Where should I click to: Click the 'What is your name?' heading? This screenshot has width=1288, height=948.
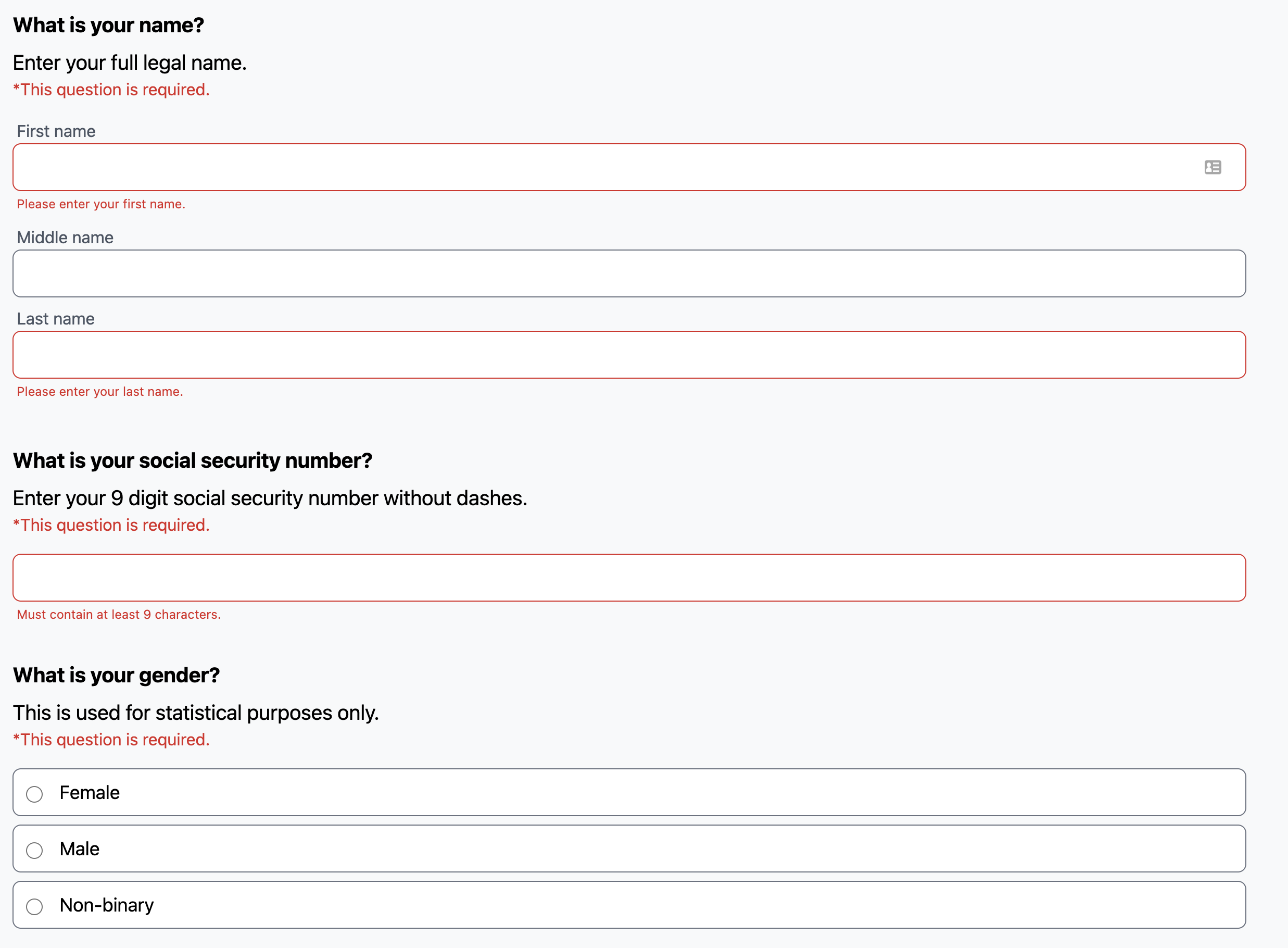coord(108,24)
